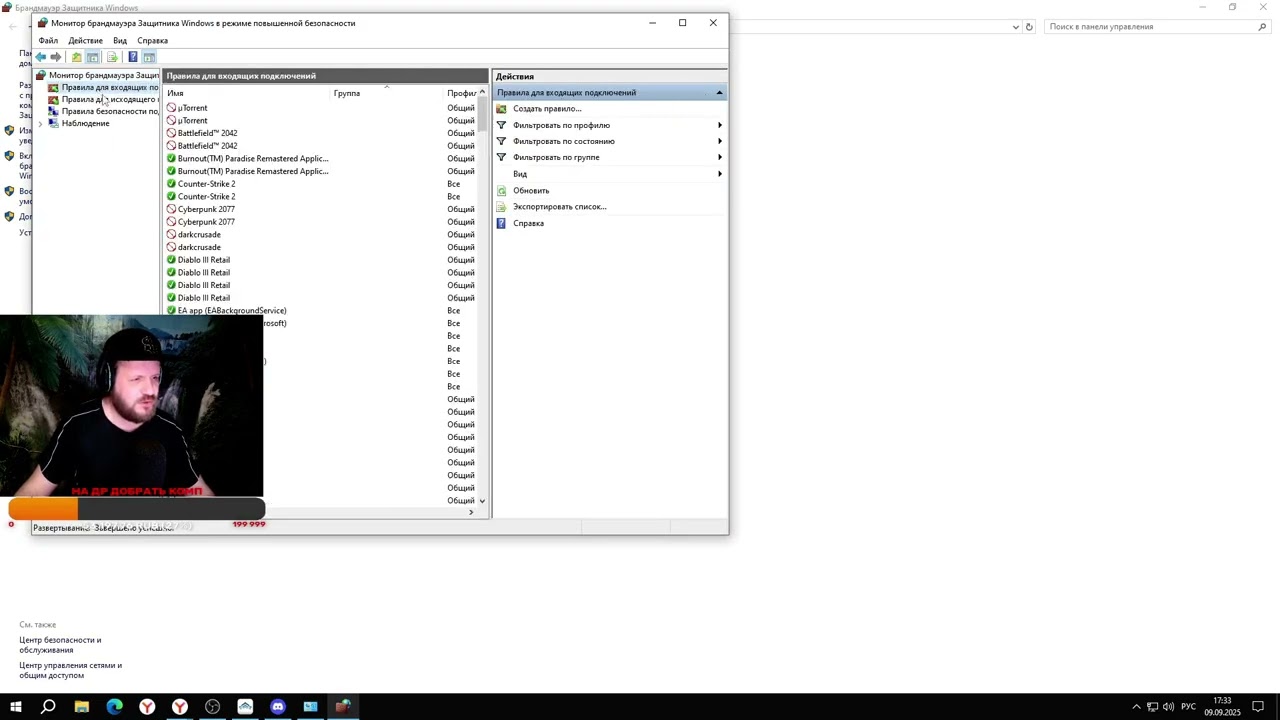Sort rules by Имя column header

coord(247,93)
